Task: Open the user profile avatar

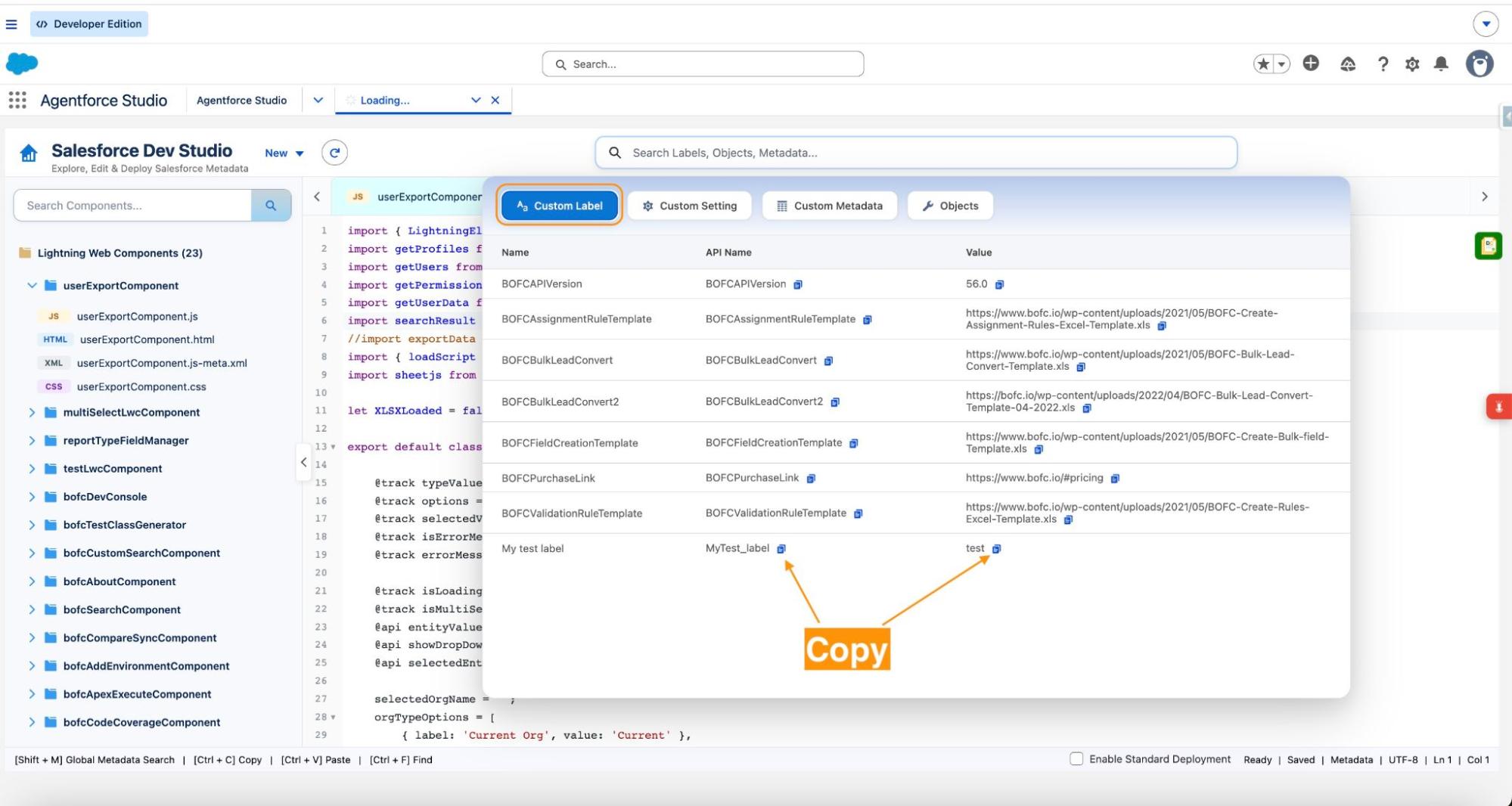Action: (x=1479, y=64)
